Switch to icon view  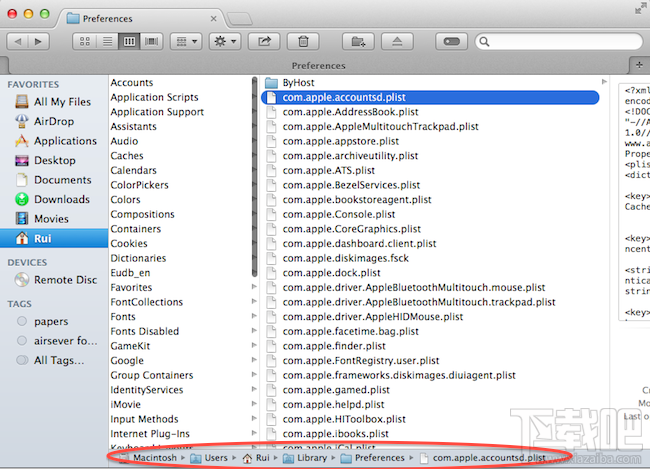click(85, 41)
